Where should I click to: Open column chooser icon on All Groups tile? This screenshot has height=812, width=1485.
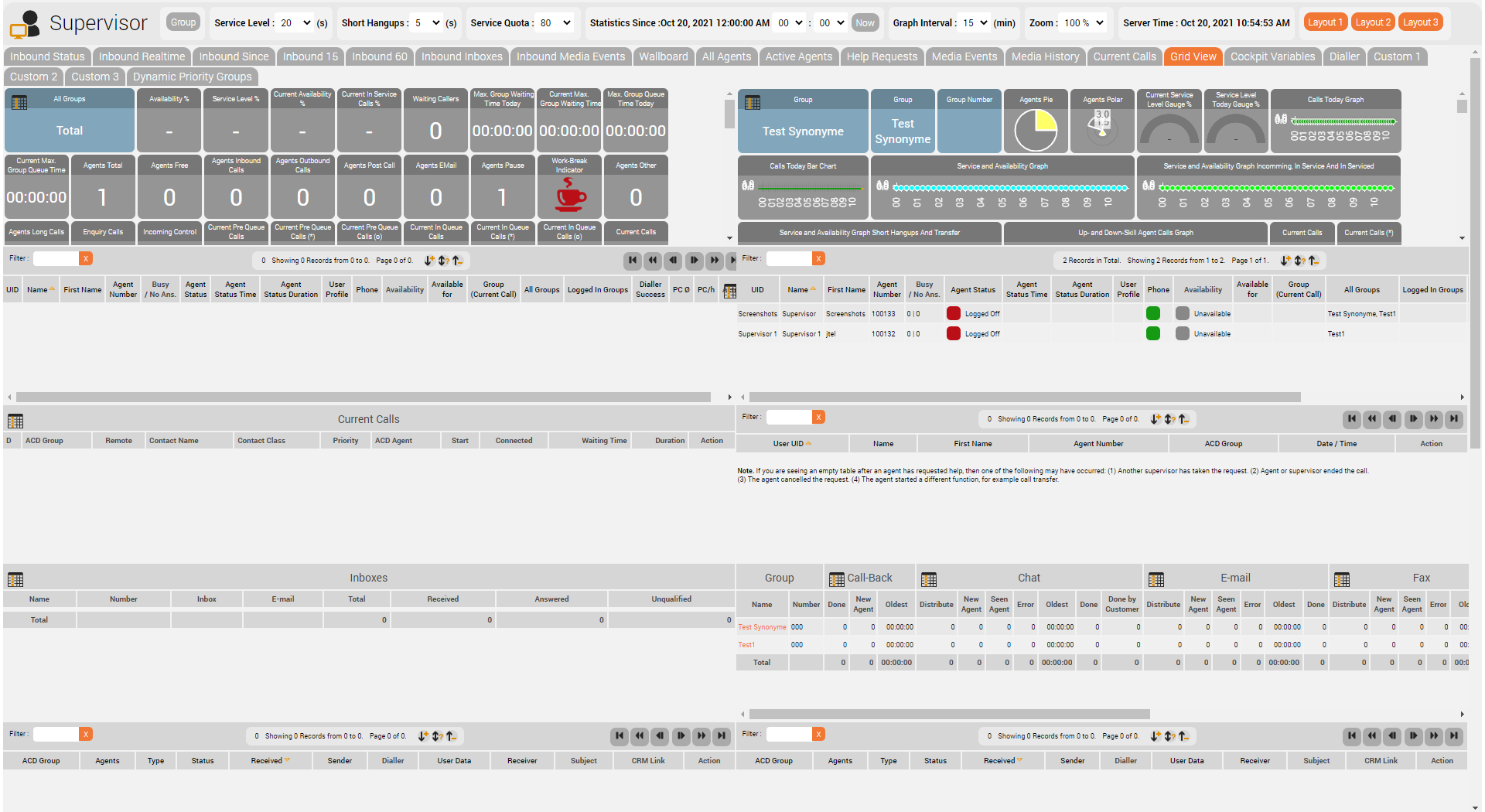(x=19, y=103)
